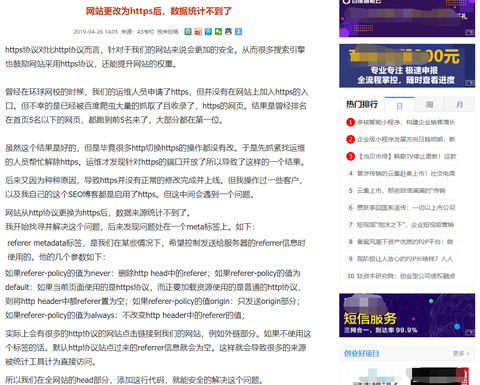This screenshot has width=480, height=385.
Task: Click paragraph starting 所以我们在全网站的head部分
Action: [x=135, y=380]
